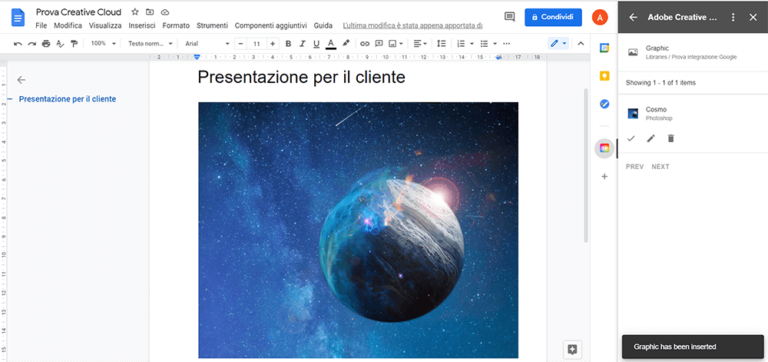Image resolution: width=768 pixels, height=362 pixels.
Task: Star the Prova Creative Cloud document
Action: coord(135,12)
